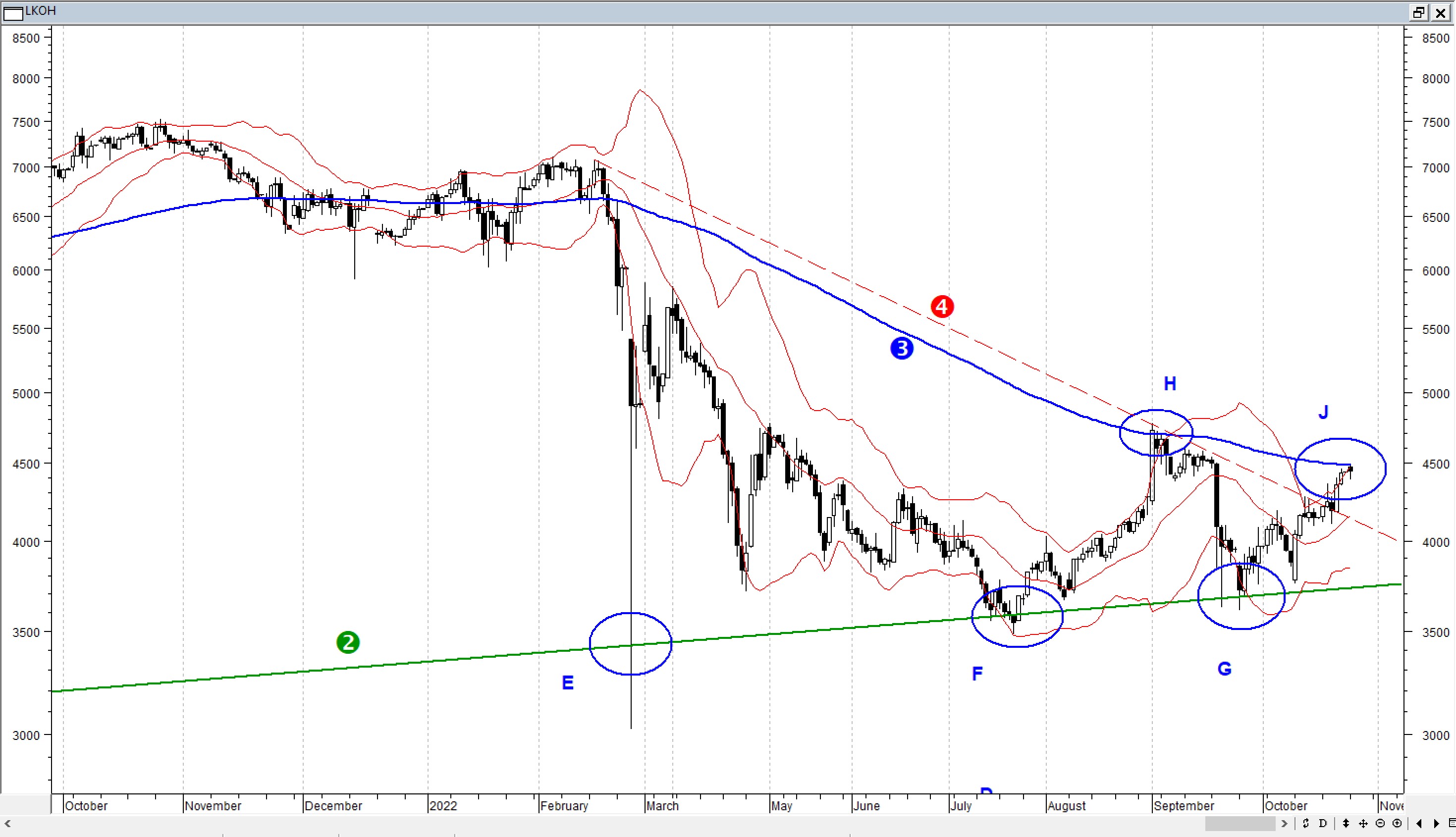Click the green circled number 2 marker
1456x837 pixels.
click(348, 642)
